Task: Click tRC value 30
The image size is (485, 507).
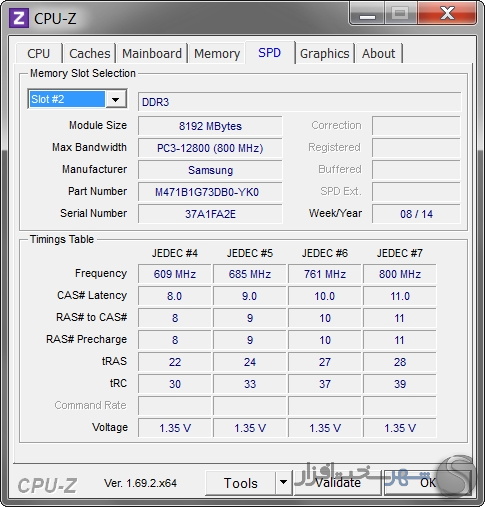Action: (x=175, y=384)
